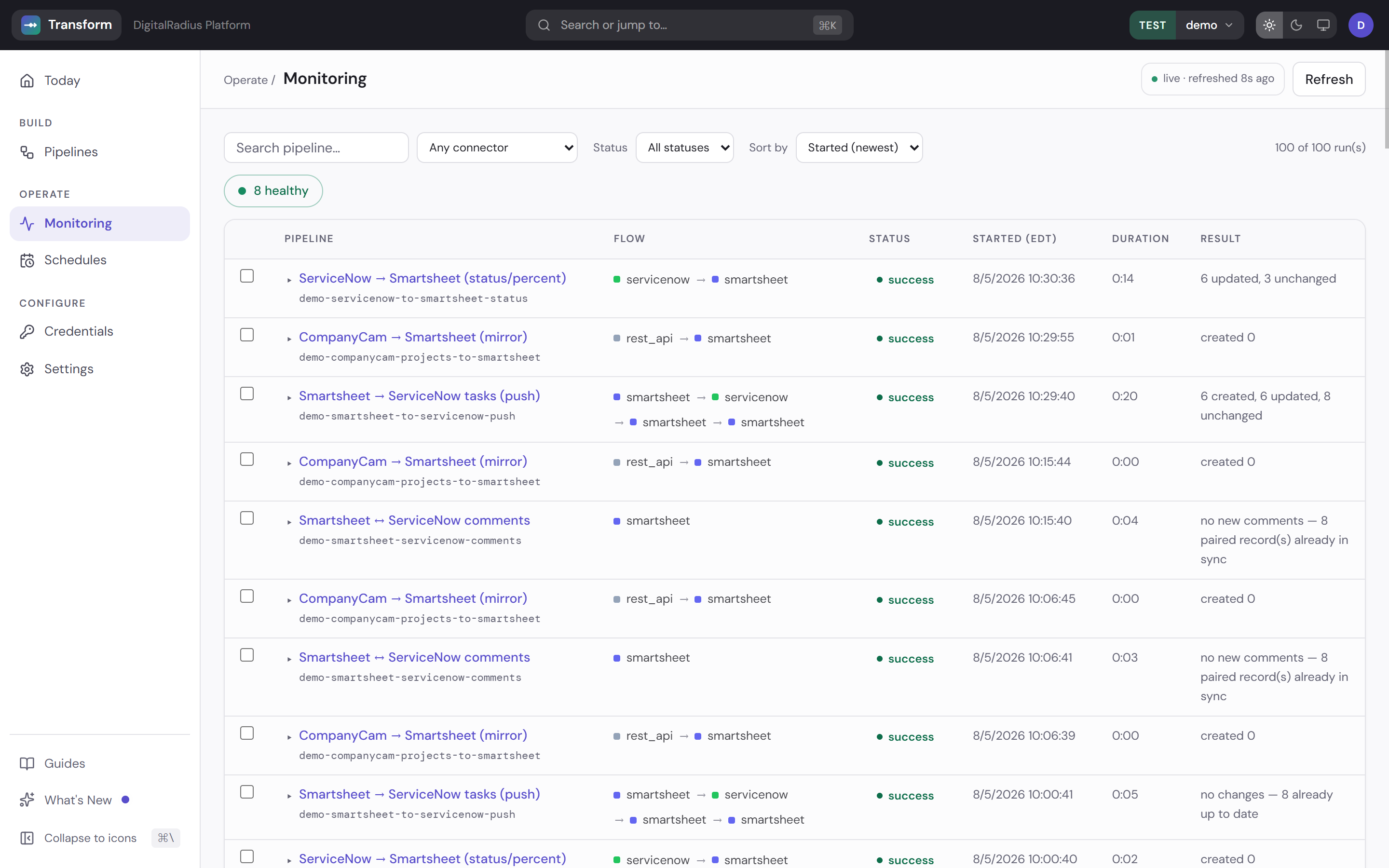Click inside Search pipeline field
1389x868 pixels.
point(316,148)
